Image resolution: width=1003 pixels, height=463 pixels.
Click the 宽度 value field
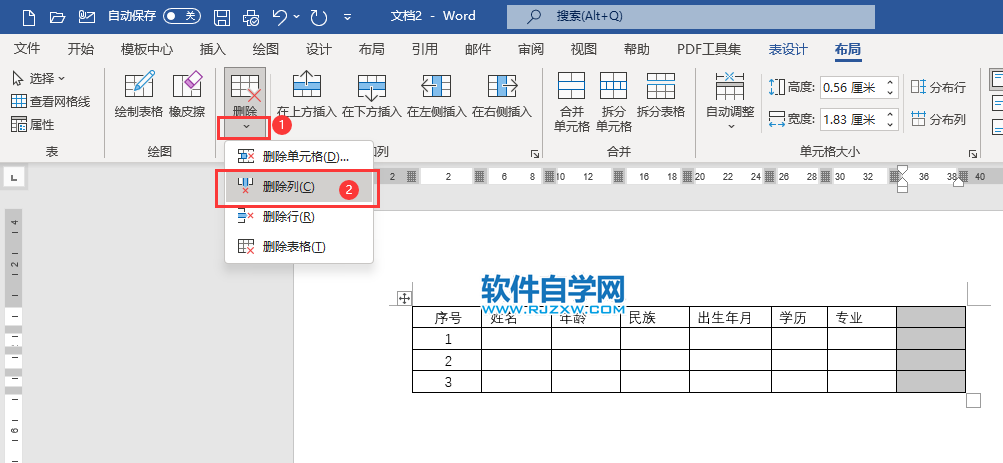pyautogui.click(x=849, y=119)
